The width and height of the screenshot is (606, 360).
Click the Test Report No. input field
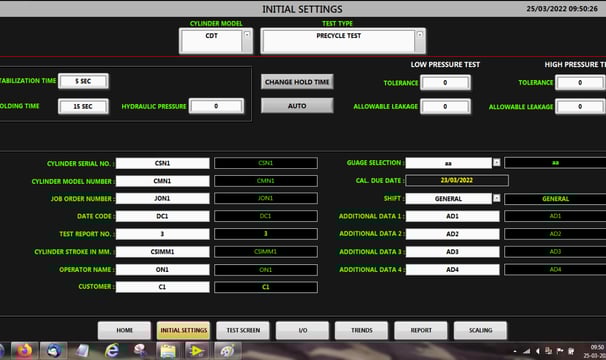(162, 234)
